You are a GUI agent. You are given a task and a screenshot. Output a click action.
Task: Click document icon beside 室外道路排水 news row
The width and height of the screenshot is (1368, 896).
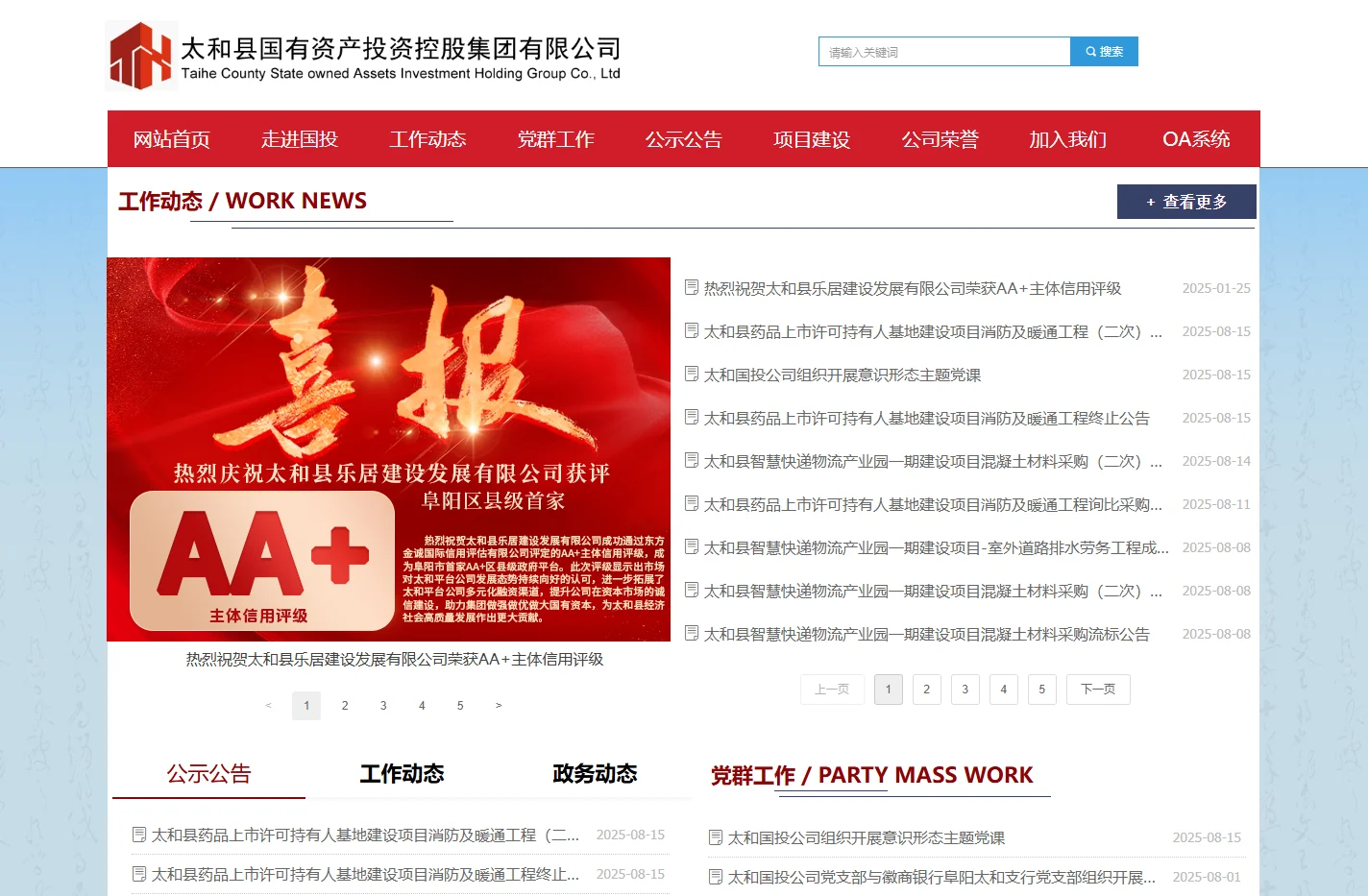[692, 546]
